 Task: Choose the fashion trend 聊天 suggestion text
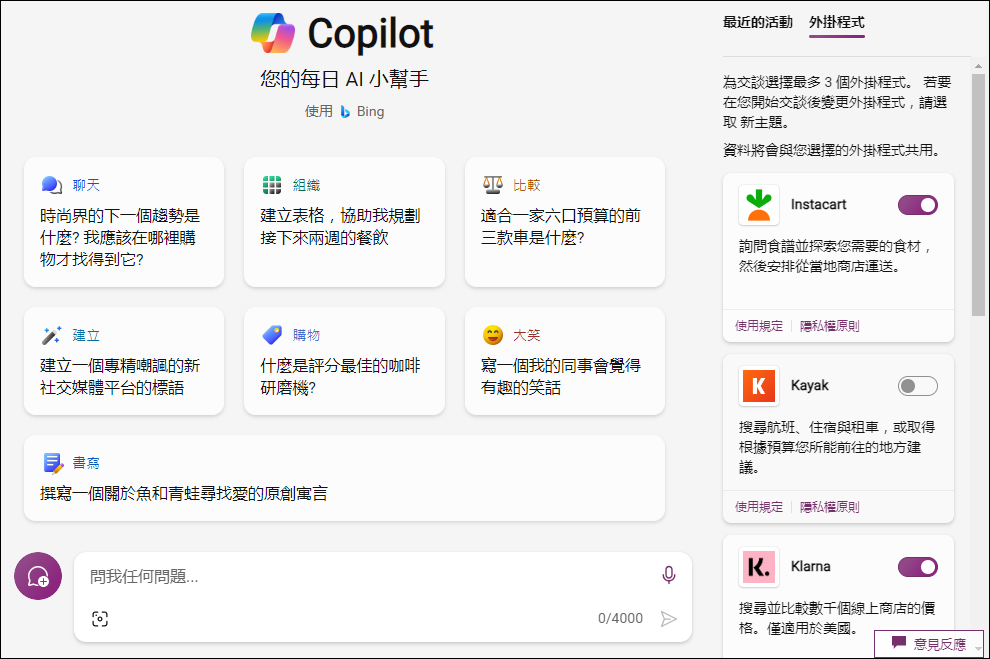click(120, 237)
